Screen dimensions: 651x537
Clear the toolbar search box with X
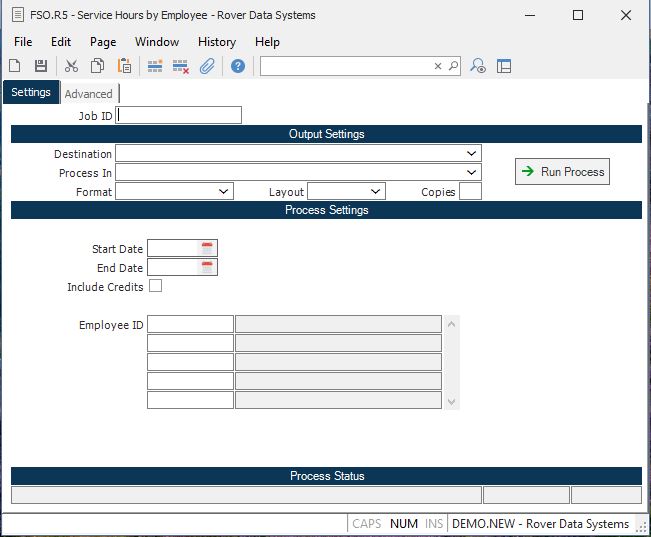click(437, 66)
